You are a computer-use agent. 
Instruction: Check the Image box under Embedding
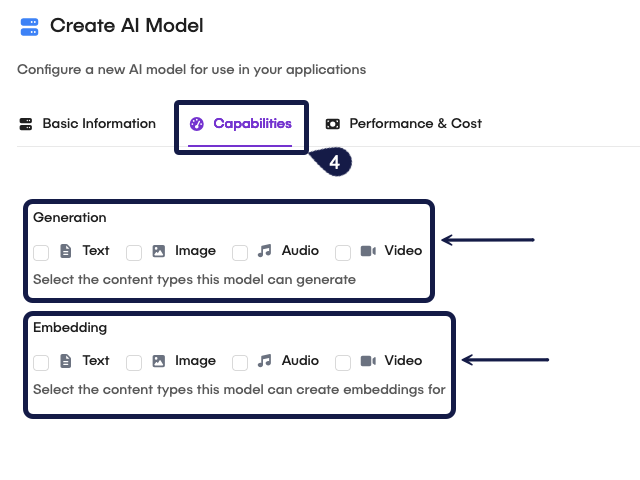pos(134,362)
